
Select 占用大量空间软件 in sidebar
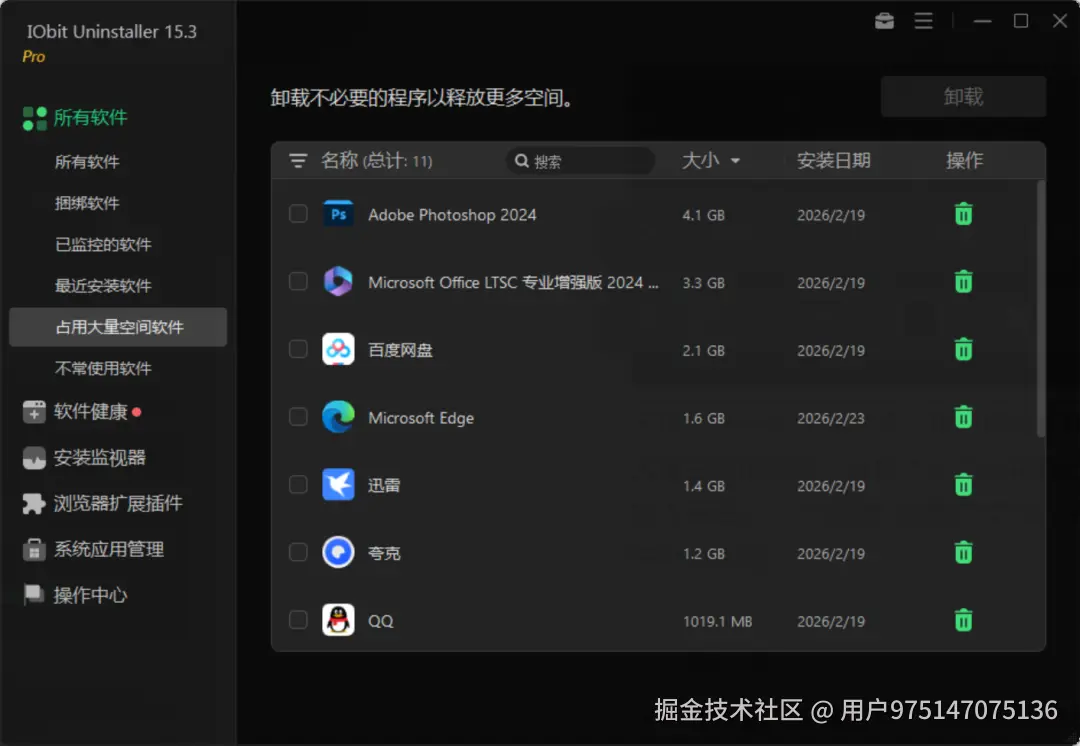(118, 327)
